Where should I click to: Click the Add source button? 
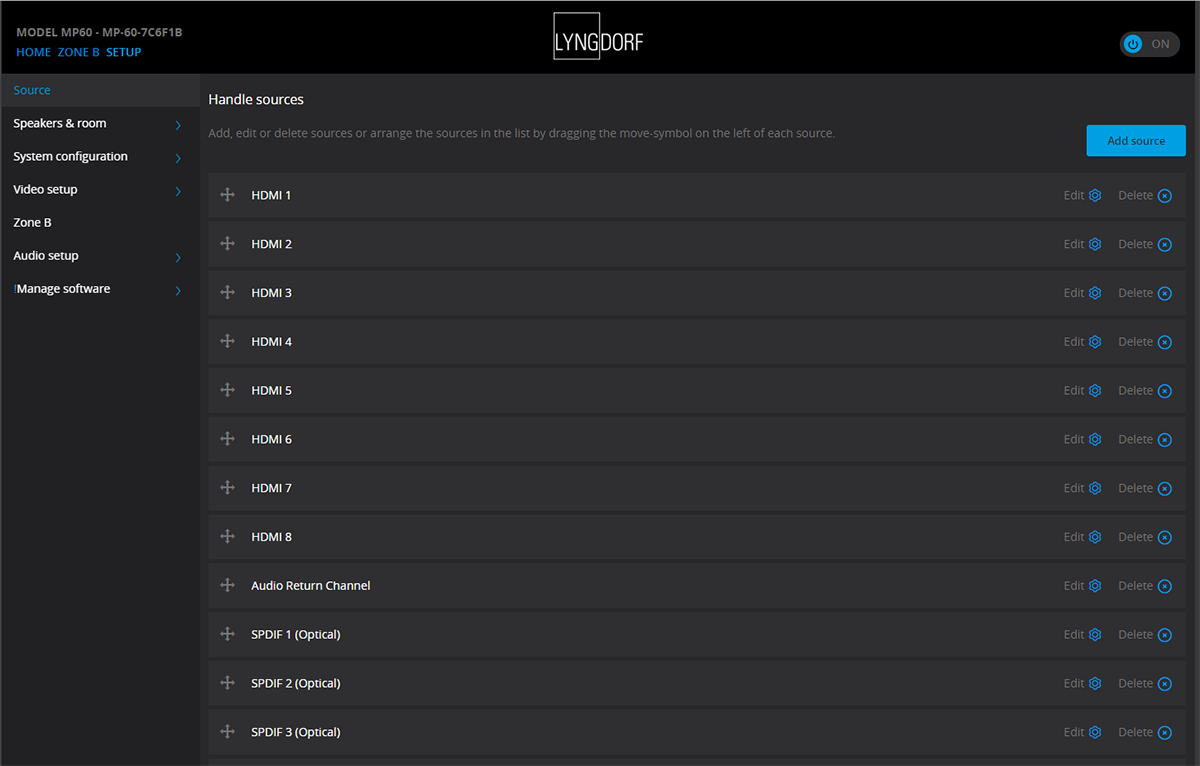(x=1136, y=141)
